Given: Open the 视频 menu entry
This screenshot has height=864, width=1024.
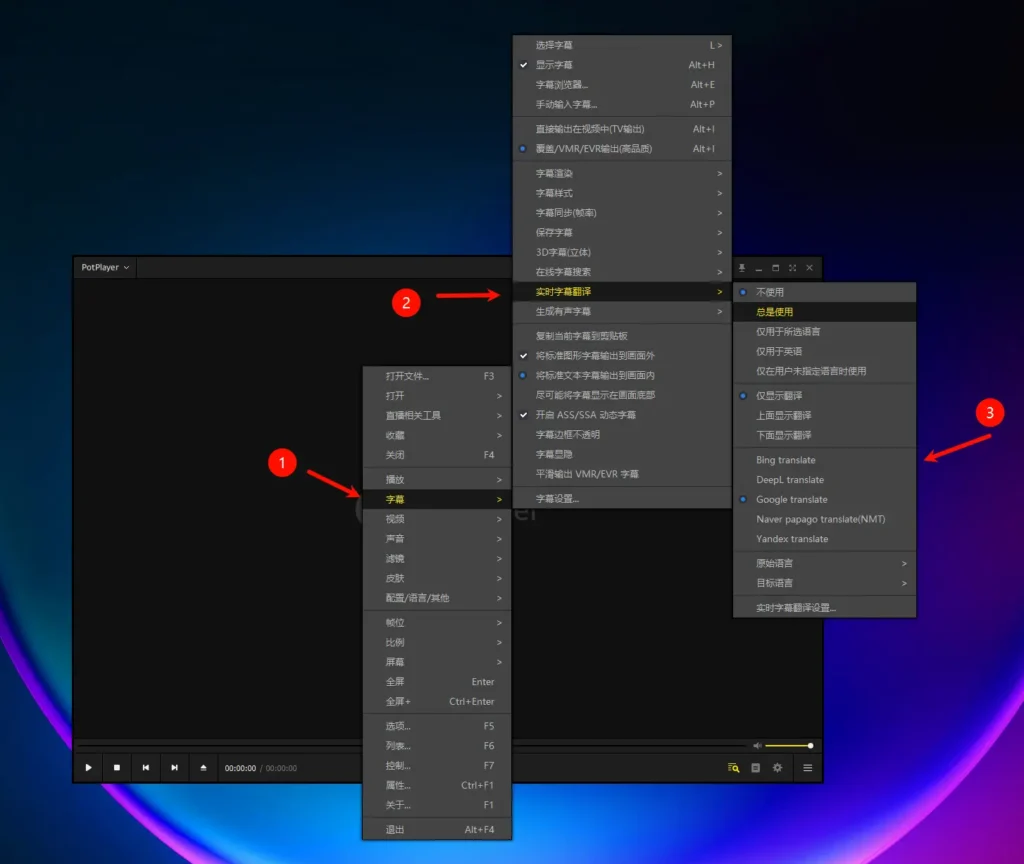Looking at the screenshot, I should pos(437,519).
